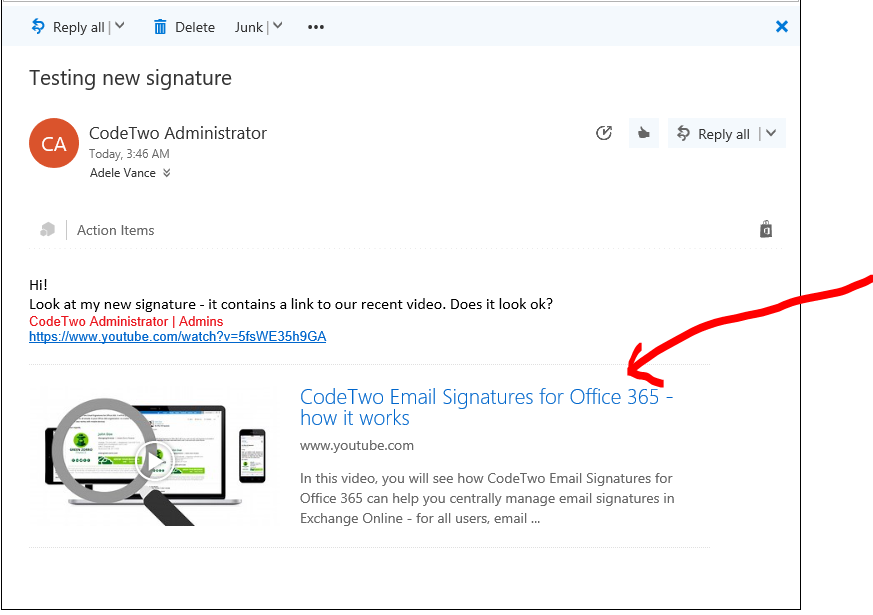Pin this email via its header toggle icon
Viewport: 873px width, 615px height.
643,133
